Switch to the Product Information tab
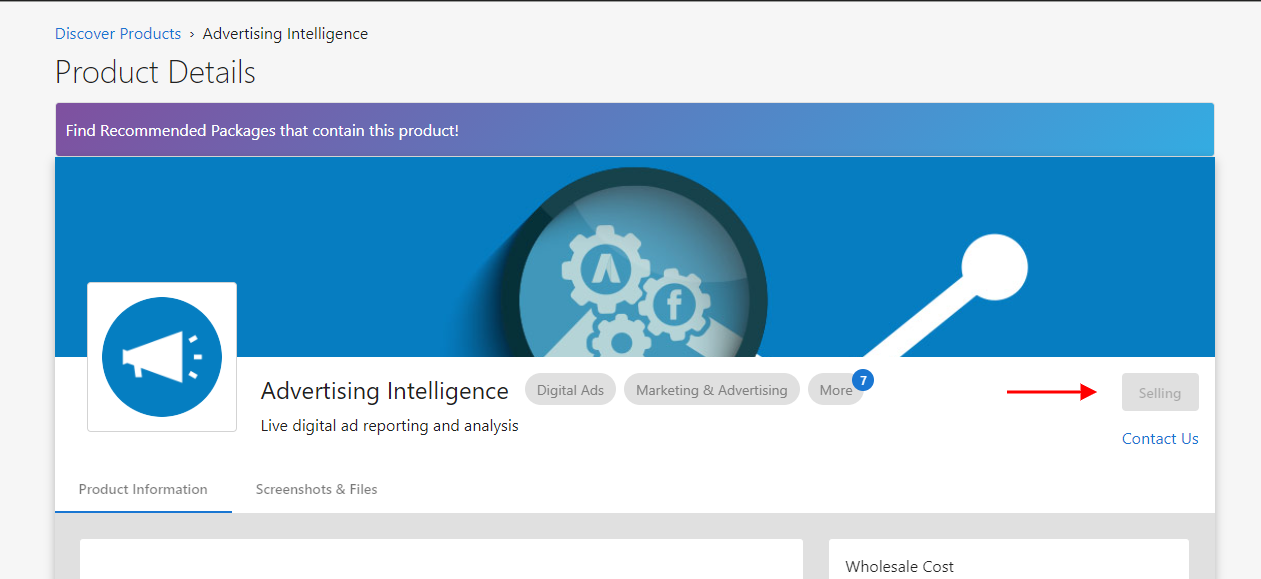 [143, 490]
